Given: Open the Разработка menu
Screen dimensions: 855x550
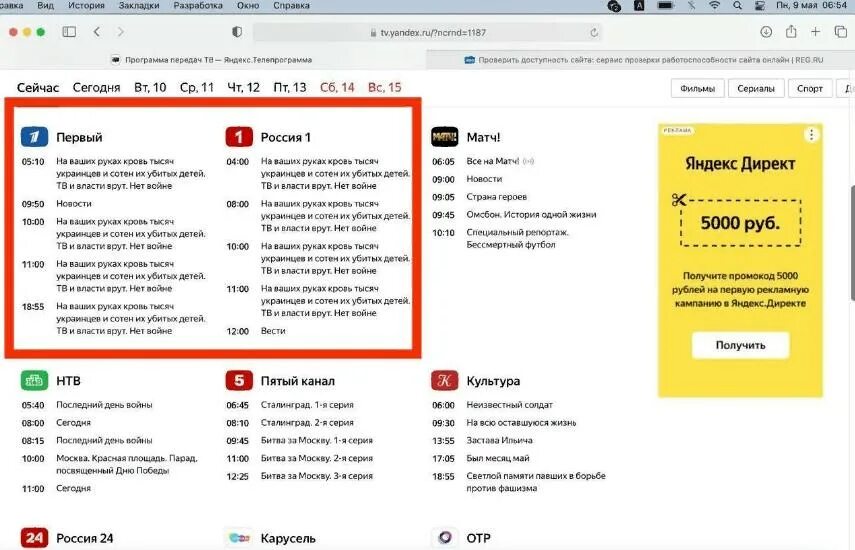Looking at the screenshot, I should tap(198, 5).
